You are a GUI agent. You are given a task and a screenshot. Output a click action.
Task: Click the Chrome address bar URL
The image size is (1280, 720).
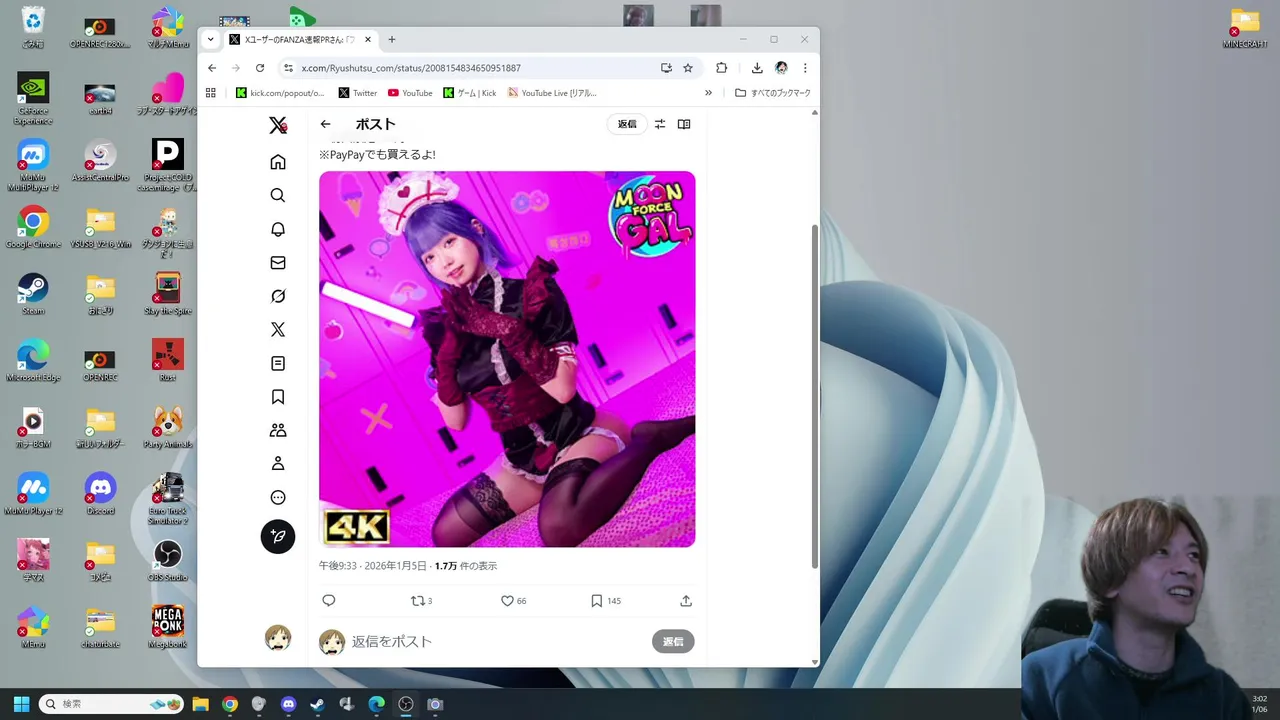411,68
